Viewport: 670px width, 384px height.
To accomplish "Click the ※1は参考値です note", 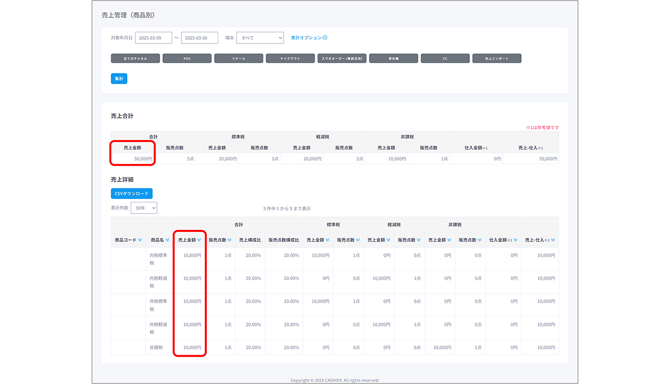I will [542, 127].
